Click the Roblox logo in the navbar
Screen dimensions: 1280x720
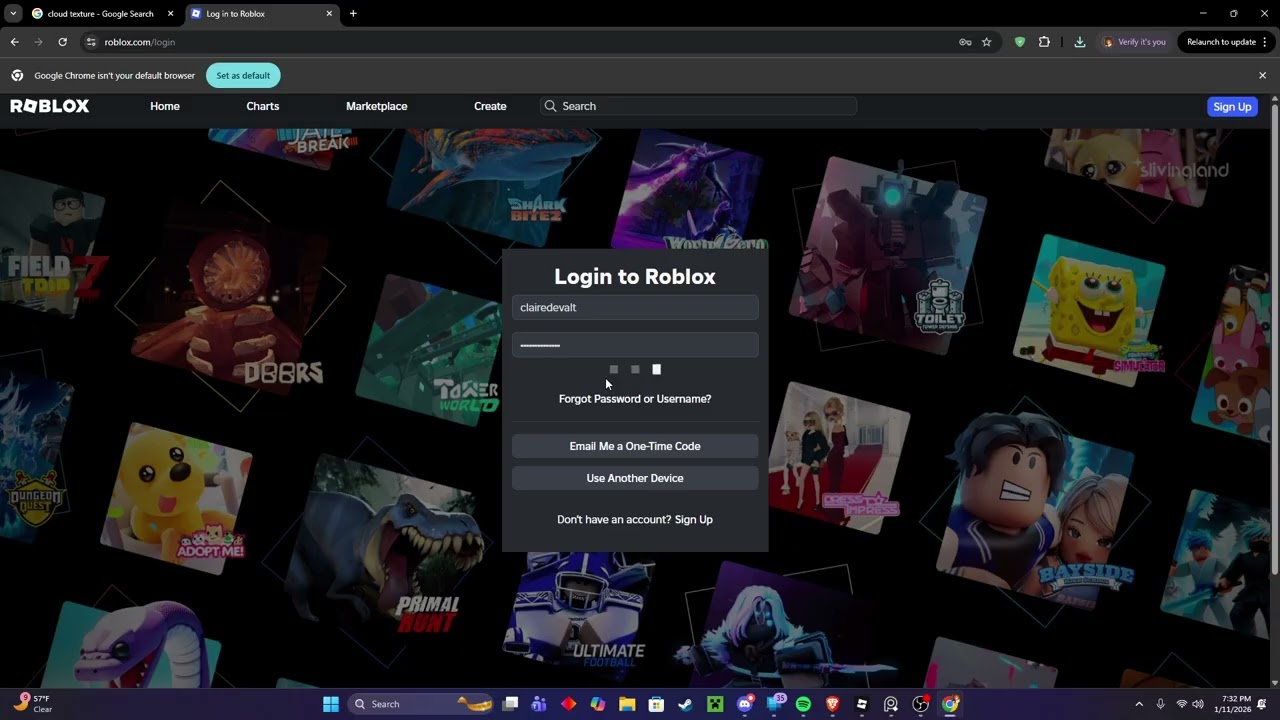pyautogui.click(x=50, y=106)
